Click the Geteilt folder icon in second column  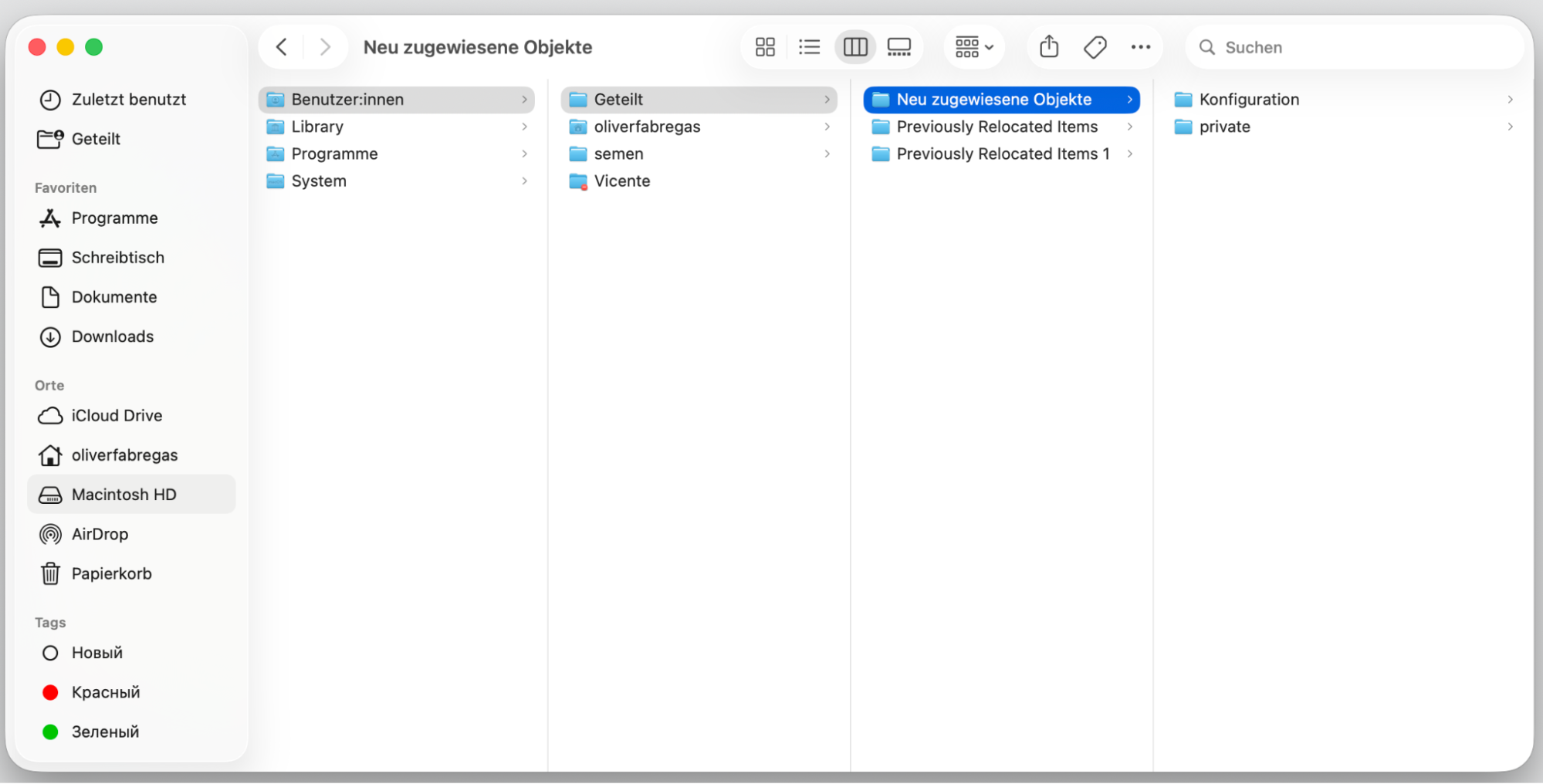[578, 100]
